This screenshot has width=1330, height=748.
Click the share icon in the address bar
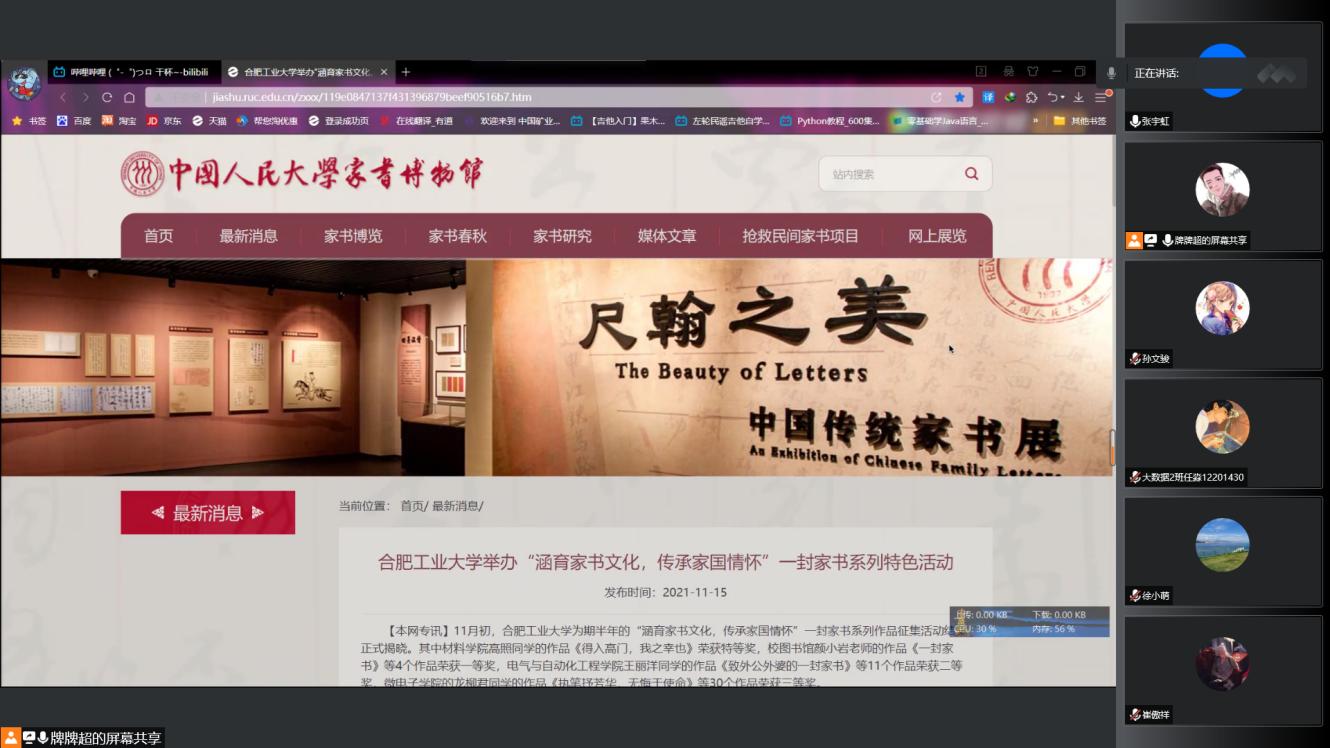coord(936,97)
